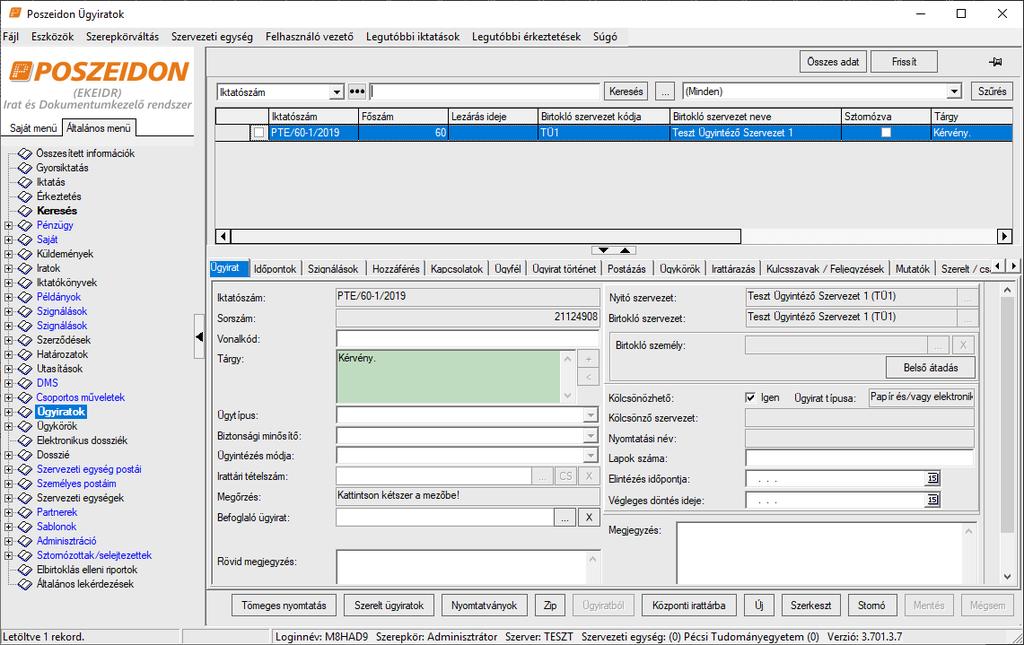Expand the Küldemények tree node
Screen dimensions: 1024x645
click(x=8, y=254)
